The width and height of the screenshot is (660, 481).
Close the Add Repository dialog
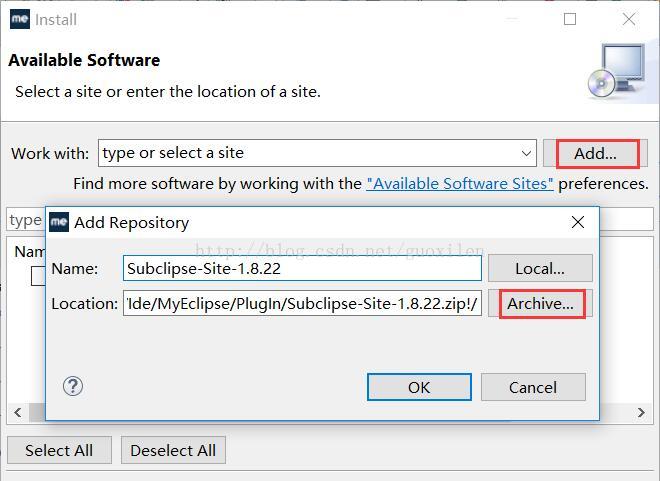578,222
